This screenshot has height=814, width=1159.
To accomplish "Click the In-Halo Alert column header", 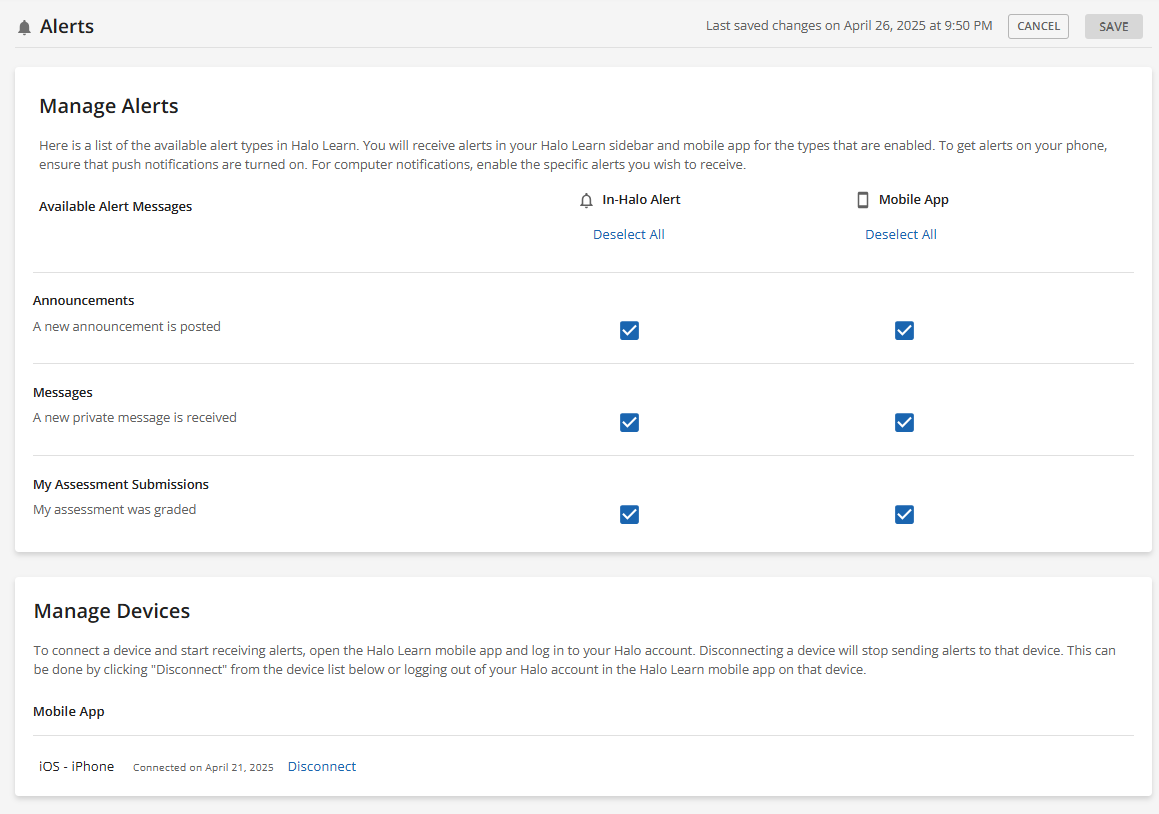I will [x=641, y=200].
